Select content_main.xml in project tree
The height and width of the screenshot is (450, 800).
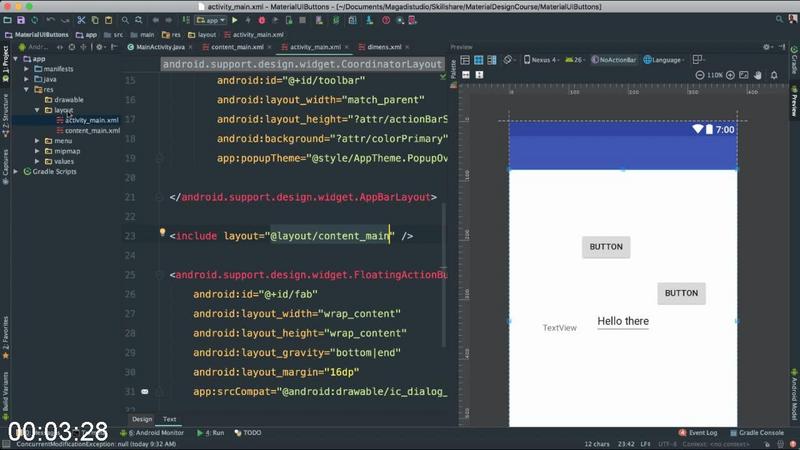(88, 131)
